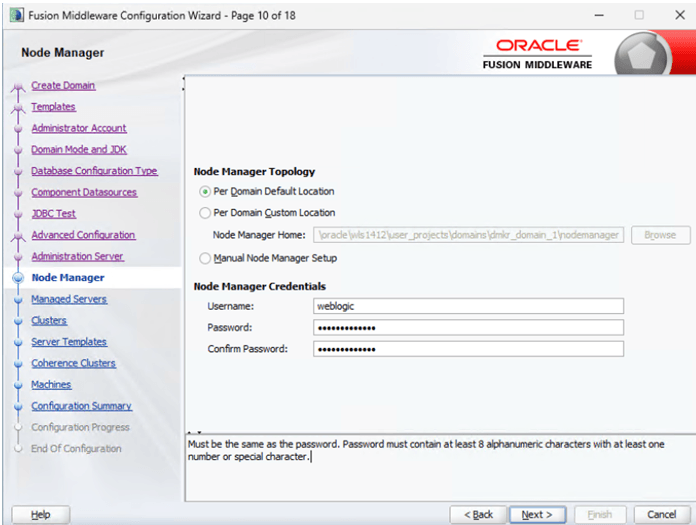Close the Configuration Wizard window
The height and width of the screenshot is (525, 696).
tap(680, 15)
